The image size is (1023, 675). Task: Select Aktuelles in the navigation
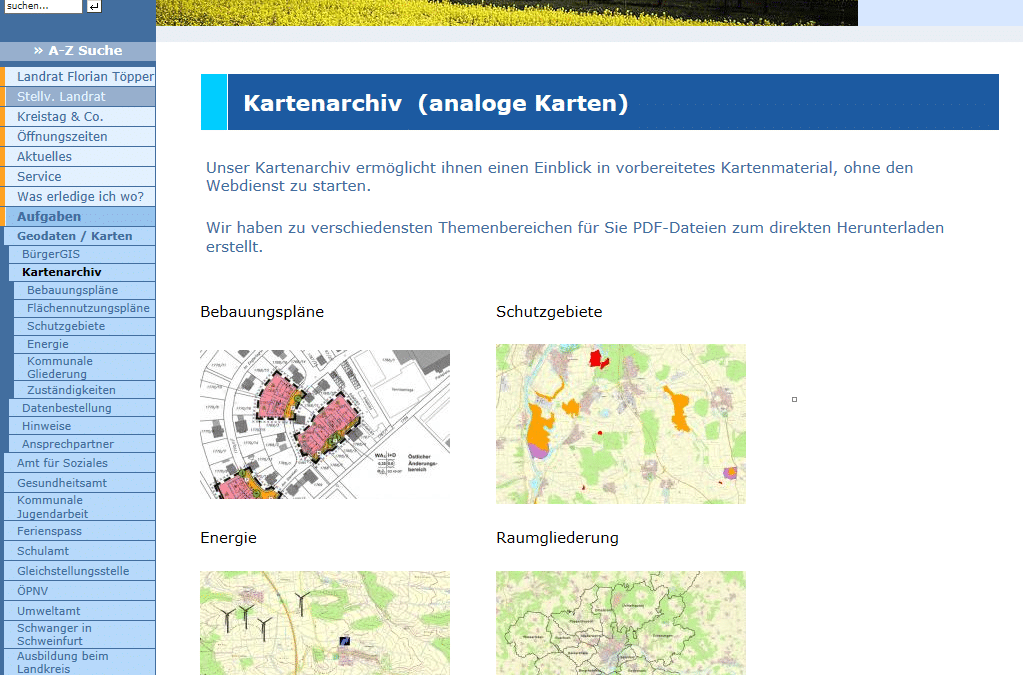pos(80,157)
